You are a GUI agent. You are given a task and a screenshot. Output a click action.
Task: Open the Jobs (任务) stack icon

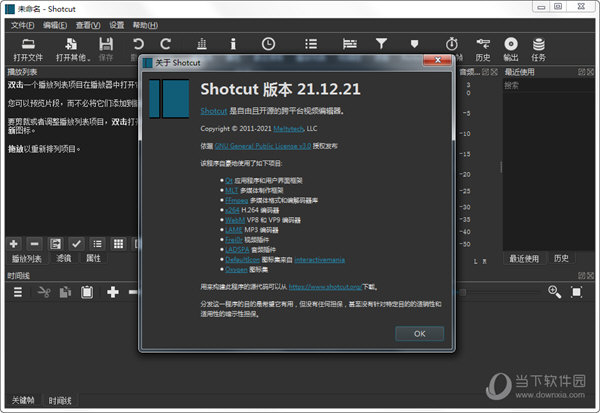coord(539,44)
